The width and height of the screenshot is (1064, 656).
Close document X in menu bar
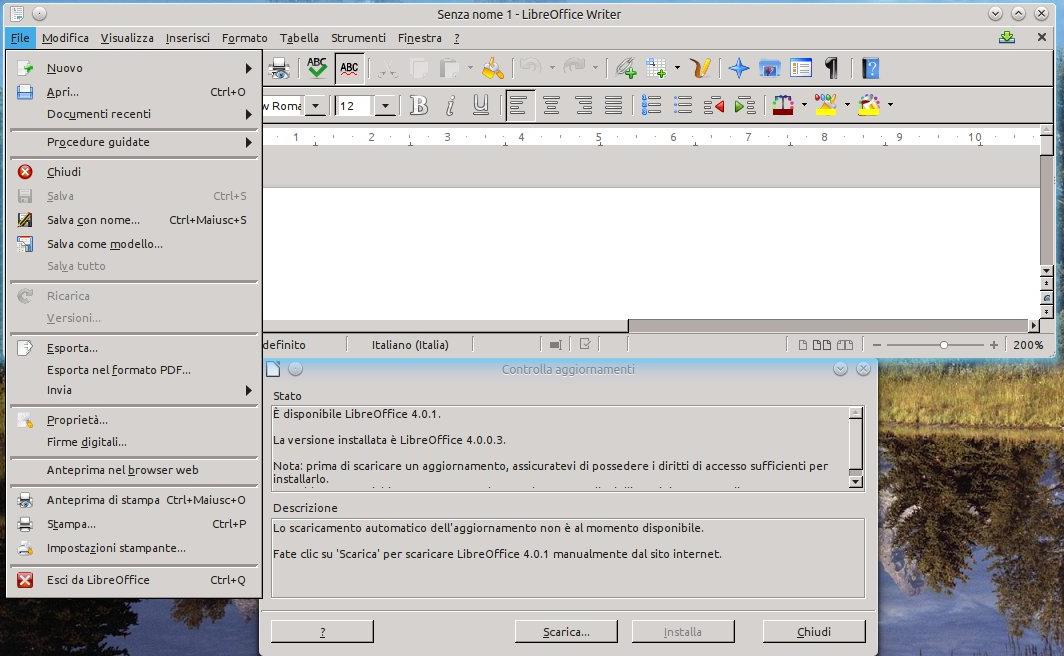(1042, 37)
